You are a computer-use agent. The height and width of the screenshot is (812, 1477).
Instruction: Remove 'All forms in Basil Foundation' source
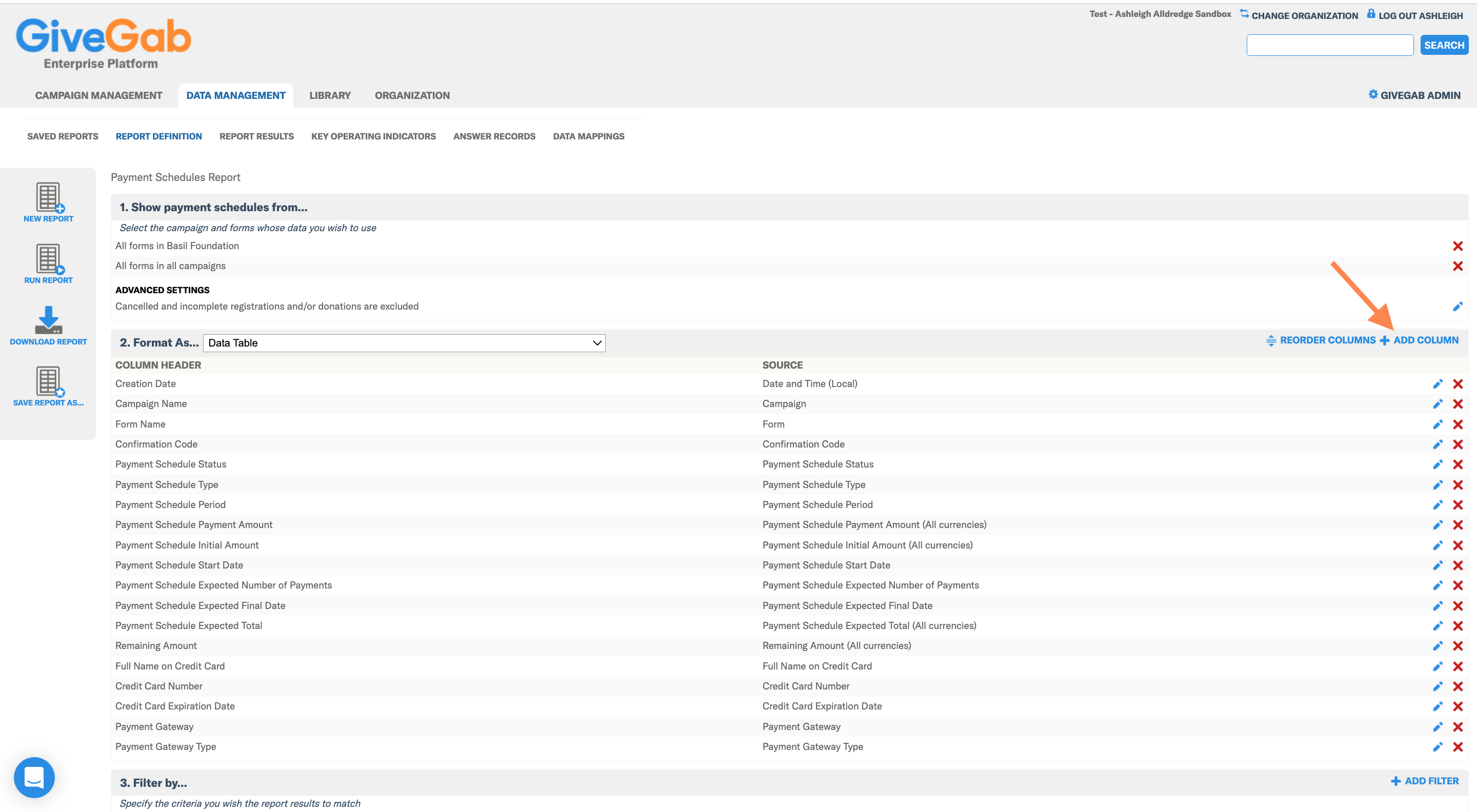(x=1458, y=246)
